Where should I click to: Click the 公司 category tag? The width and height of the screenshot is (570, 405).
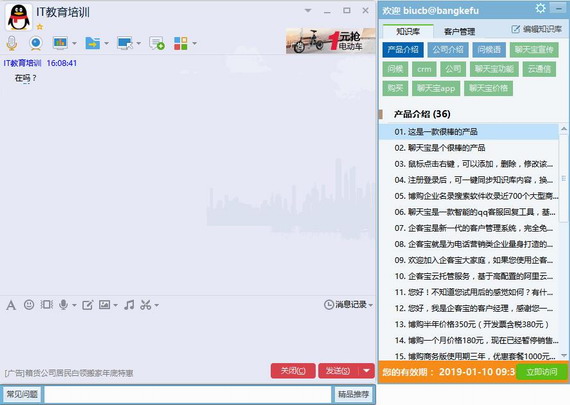pyautogui.click(x=453, y=69)
